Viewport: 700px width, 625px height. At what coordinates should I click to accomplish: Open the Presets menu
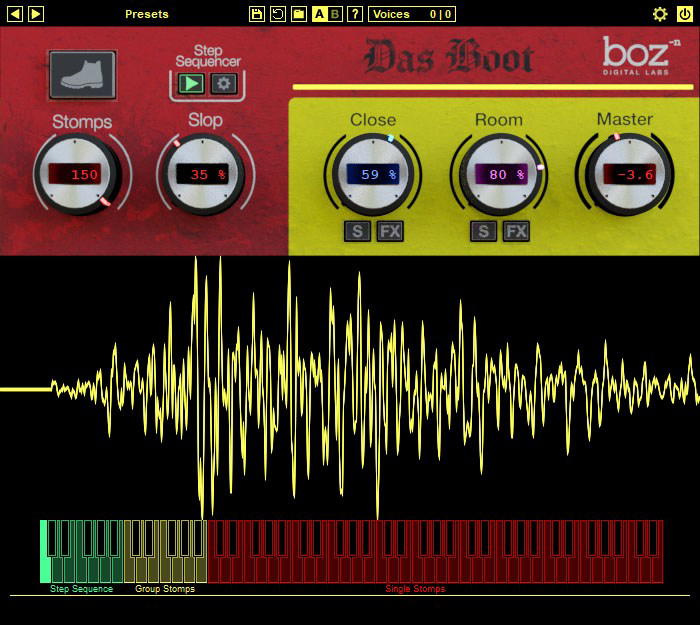pos(146,14)
